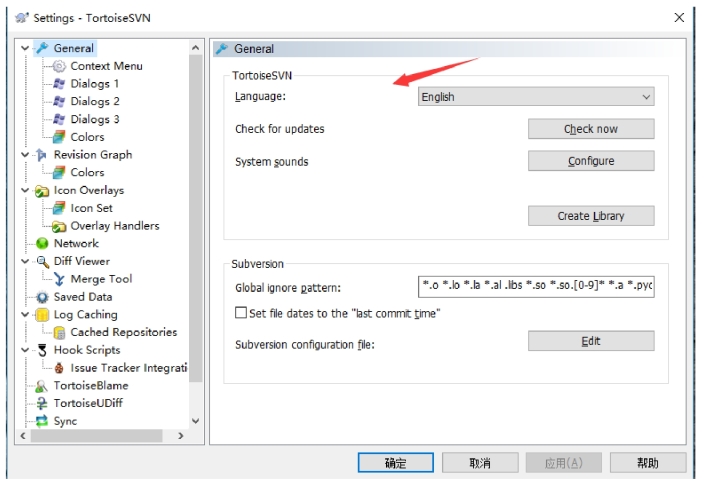Click the Icon Set icon

(59, 208)
